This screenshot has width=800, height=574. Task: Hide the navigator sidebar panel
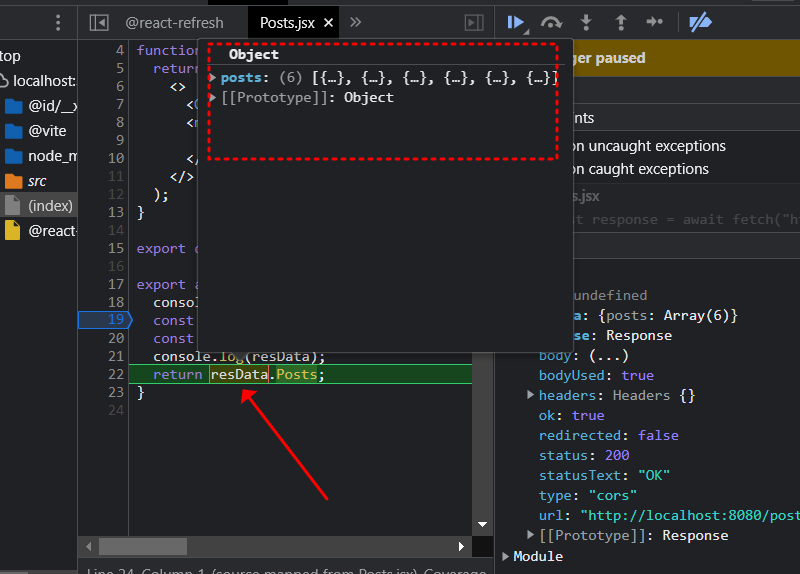(x=99, y=22)
